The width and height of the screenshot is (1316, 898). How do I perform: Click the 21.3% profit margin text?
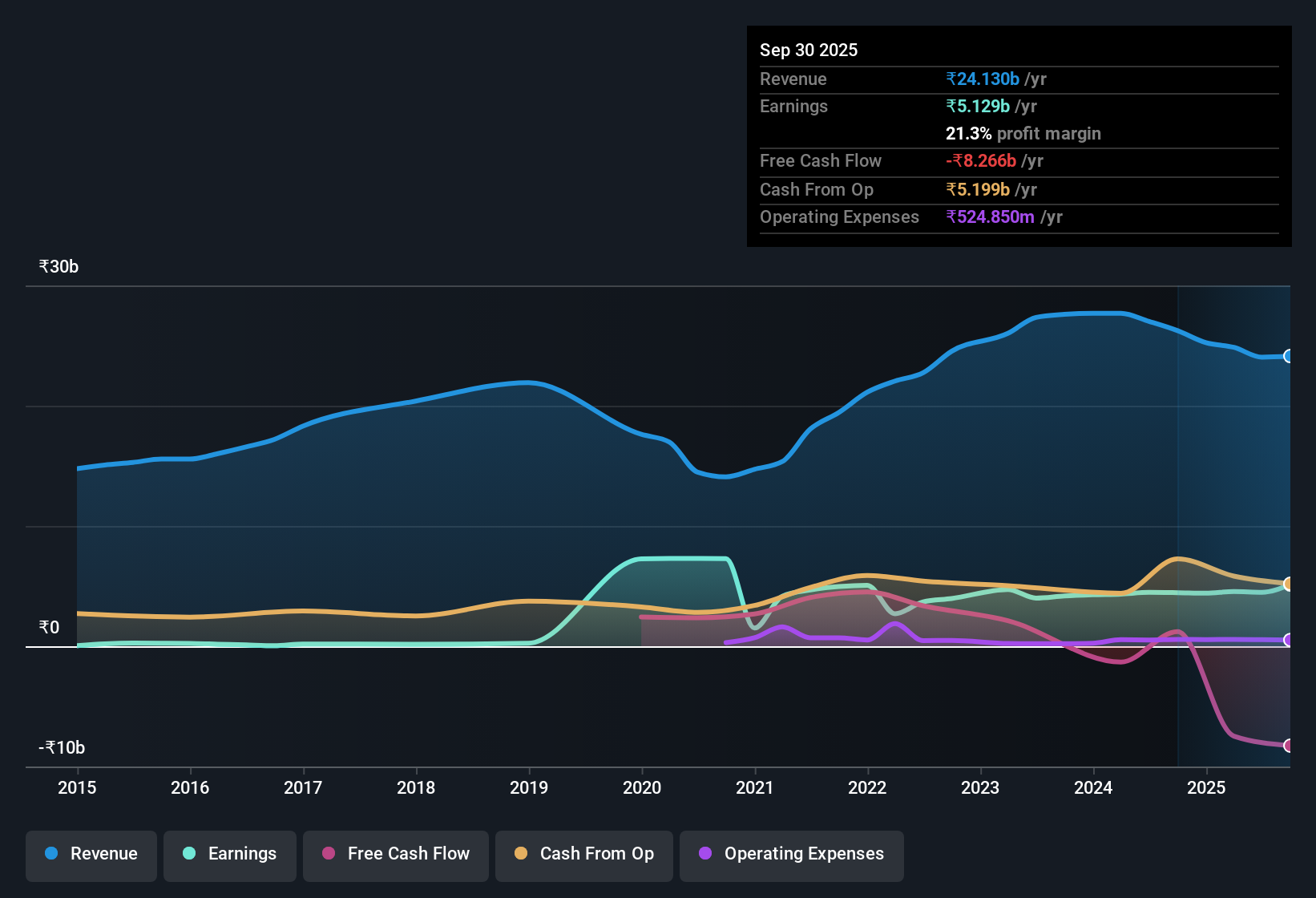click(x=1023, y=133)
